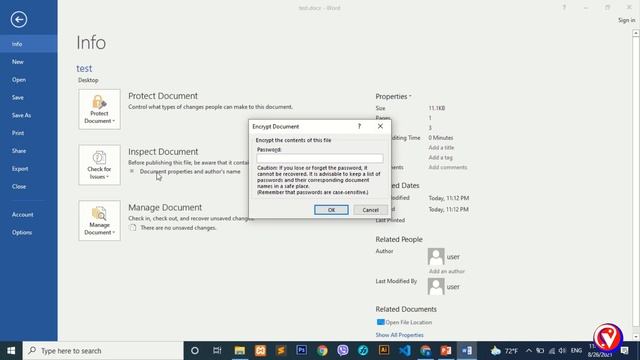Click the volume icon in the system tray
The width and height of the screenshot is (640, 360).
point(562,351)
